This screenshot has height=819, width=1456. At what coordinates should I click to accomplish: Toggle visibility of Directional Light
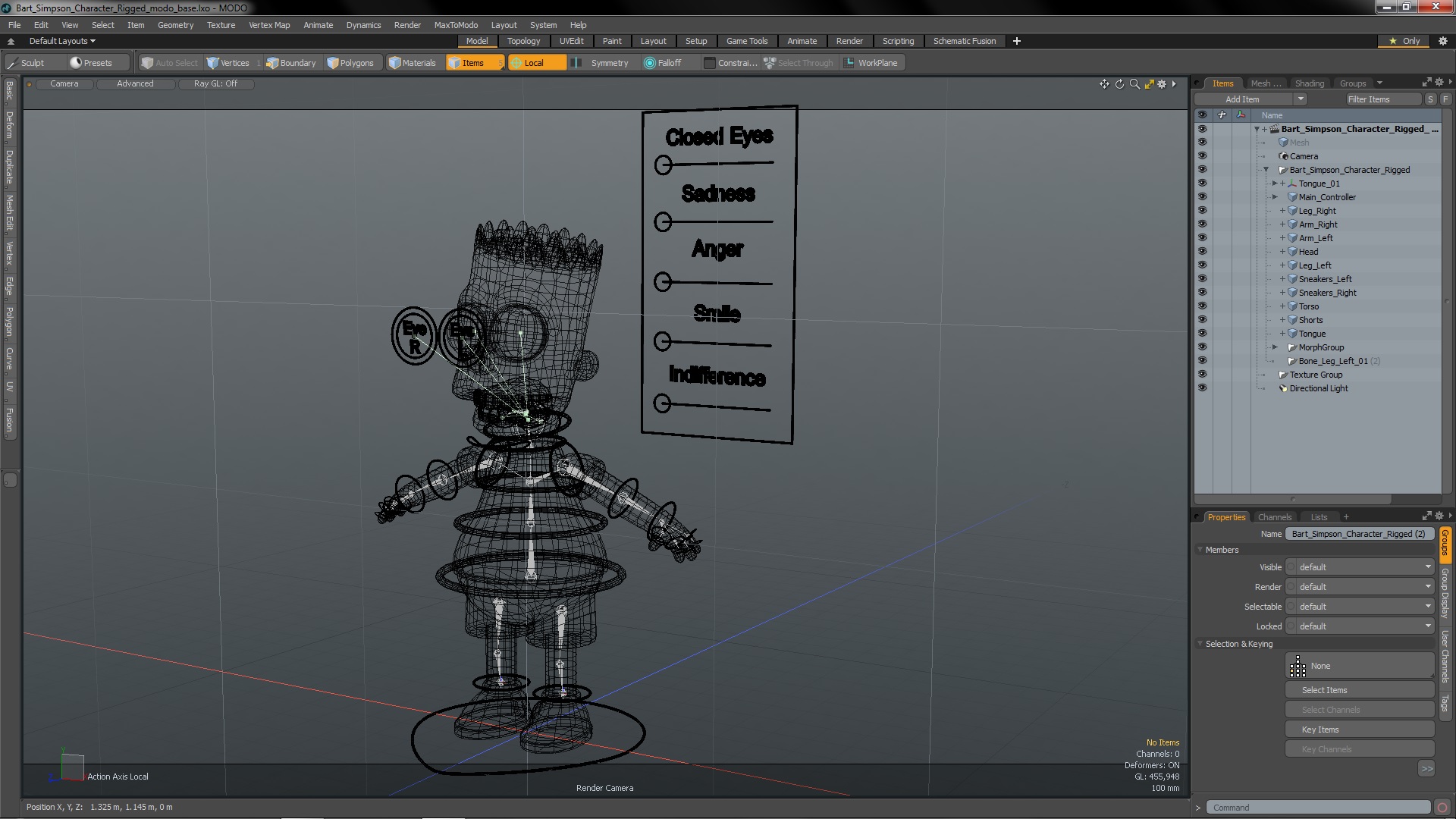coord(1202,388)
